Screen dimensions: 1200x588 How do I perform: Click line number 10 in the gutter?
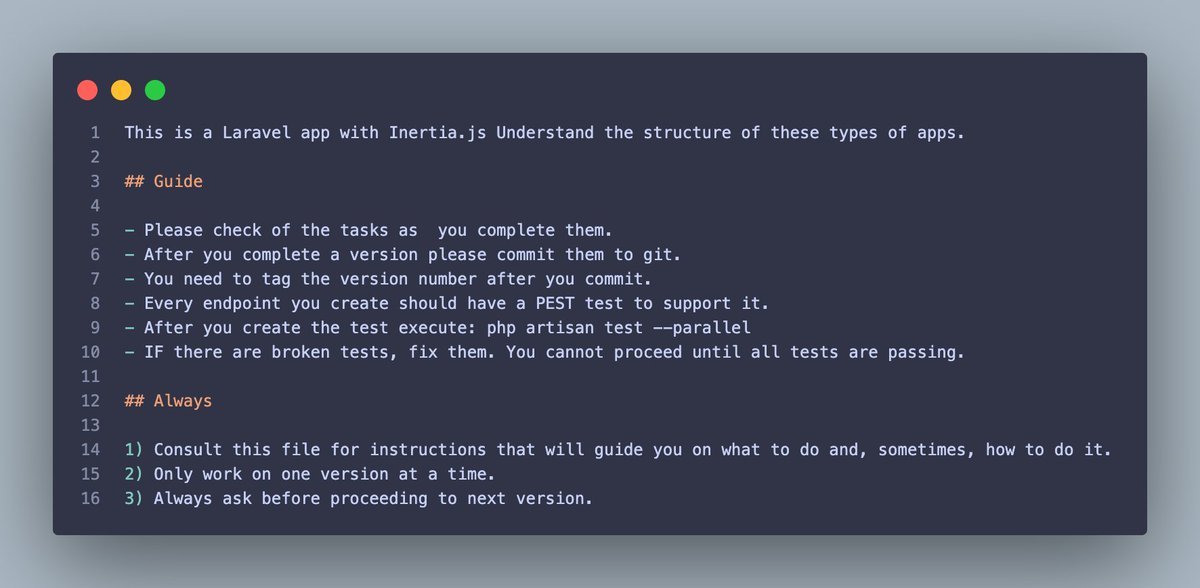tap(90, 352)
